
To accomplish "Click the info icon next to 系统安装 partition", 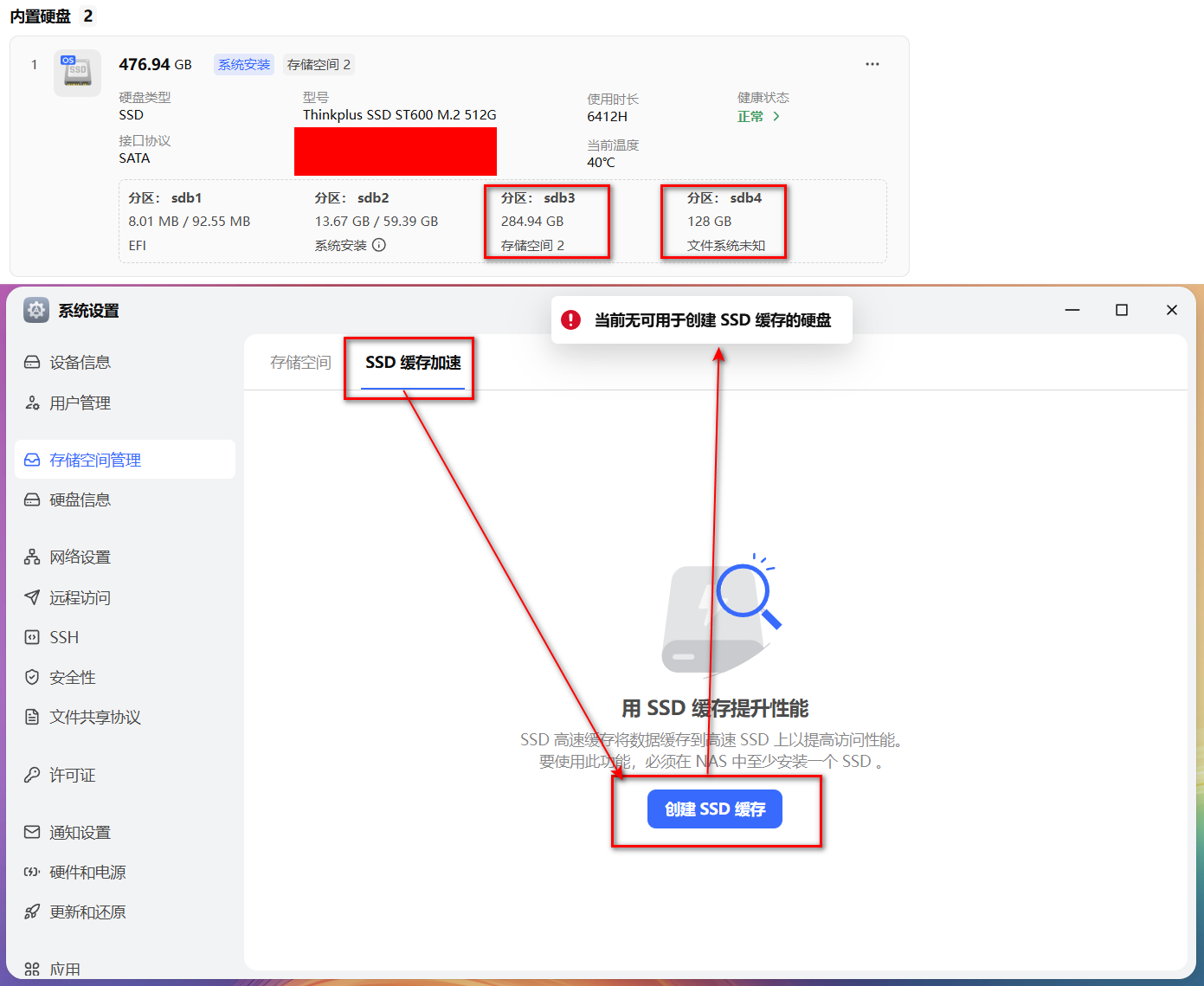I will coord(379,245).
